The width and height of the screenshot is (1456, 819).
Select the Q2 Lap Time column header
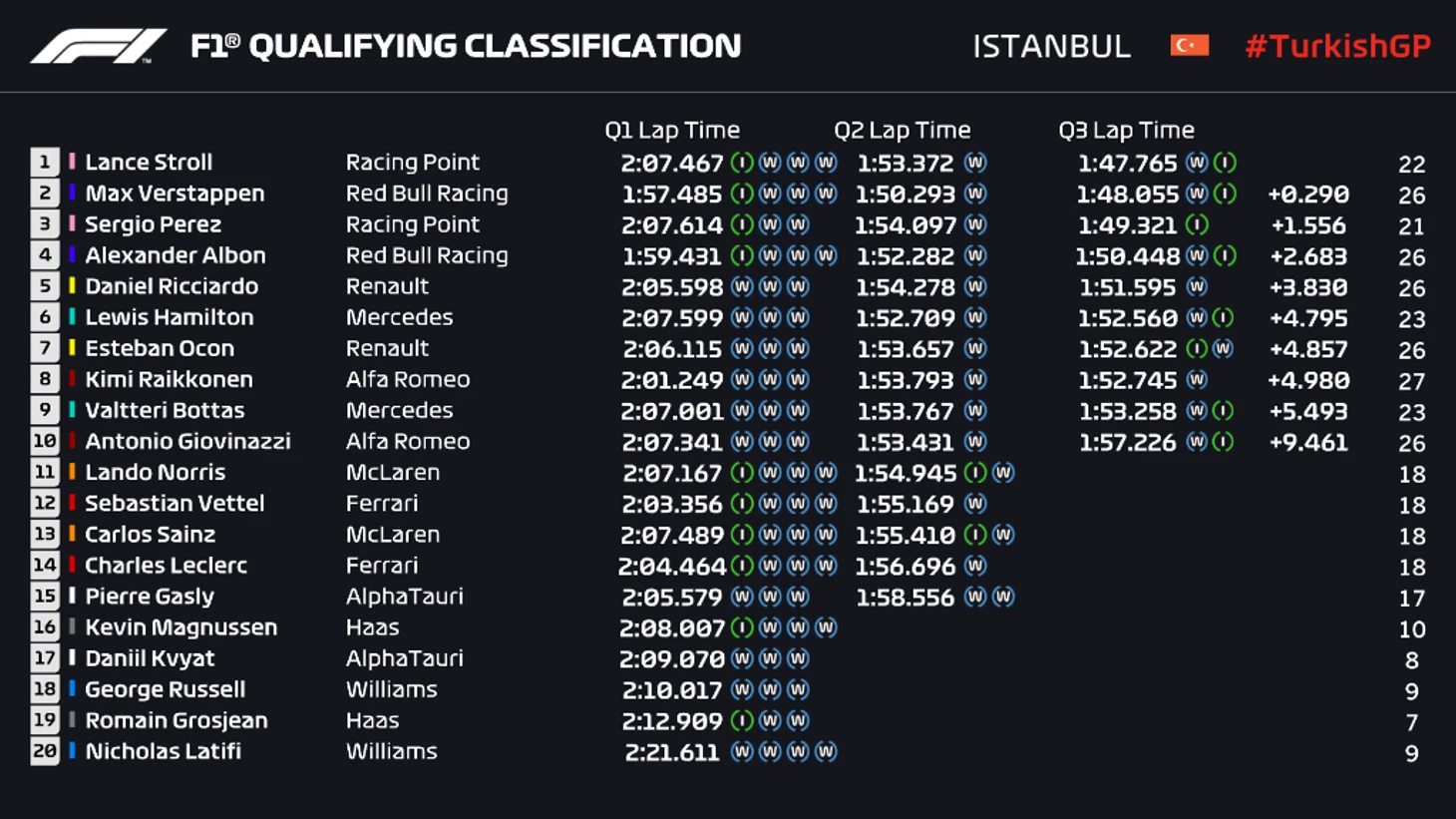[902, 131]
